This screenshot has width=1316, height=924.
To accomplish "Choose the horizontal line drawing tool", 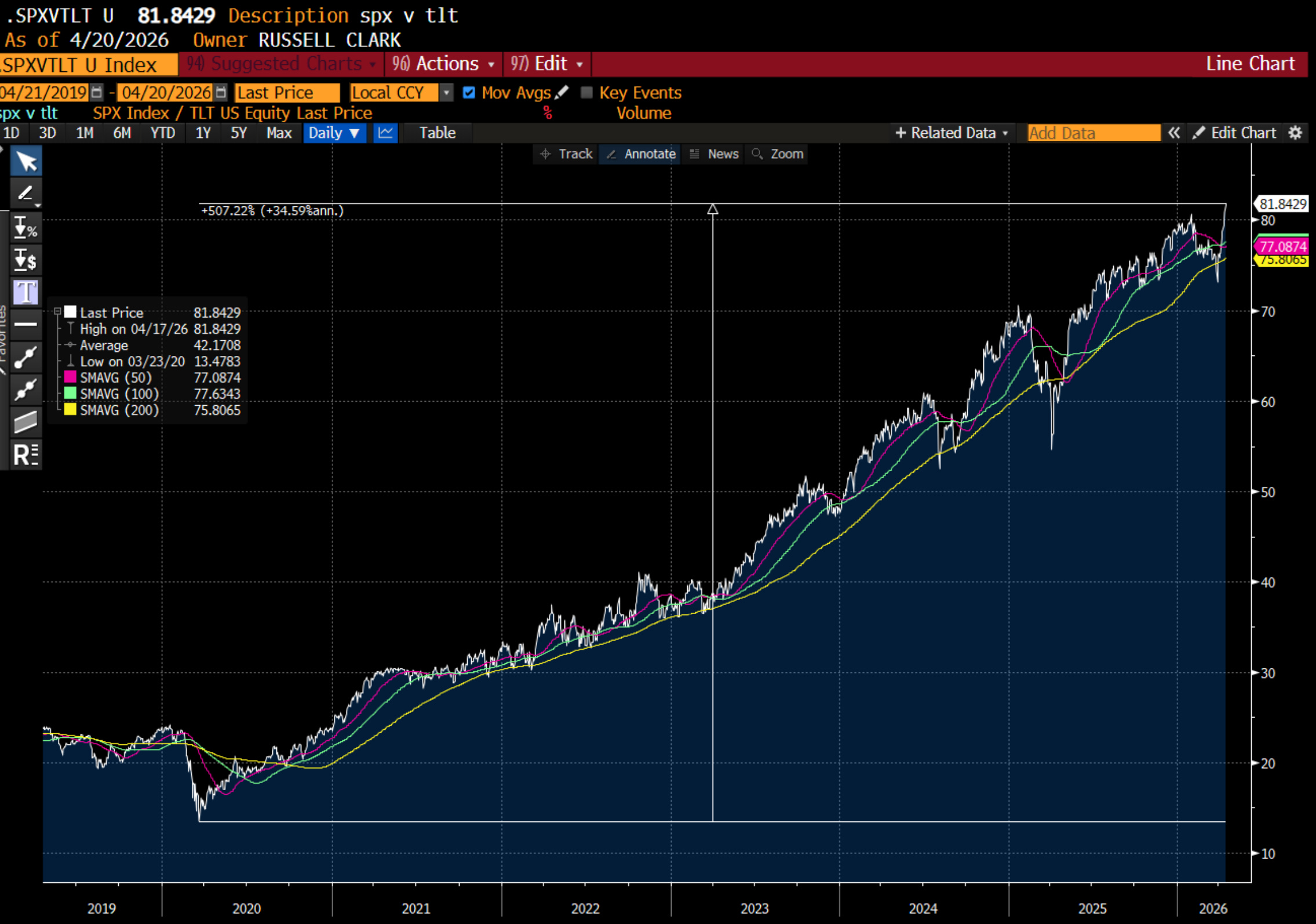I will 26,324.
